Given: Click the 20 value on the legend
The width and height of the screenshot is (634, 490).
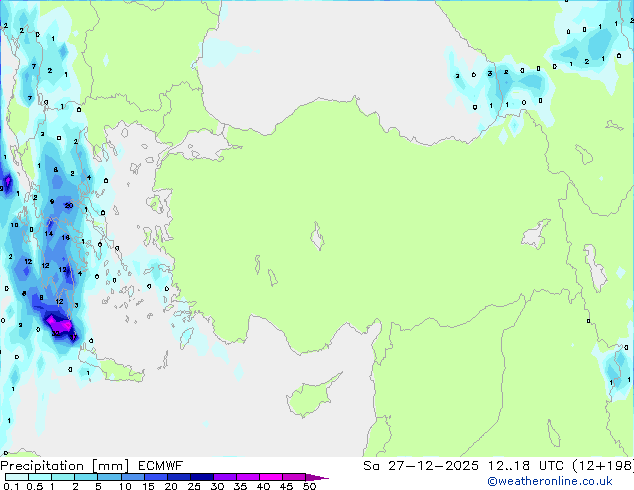Looking at the screenshot, I should [x=170, y=486].
